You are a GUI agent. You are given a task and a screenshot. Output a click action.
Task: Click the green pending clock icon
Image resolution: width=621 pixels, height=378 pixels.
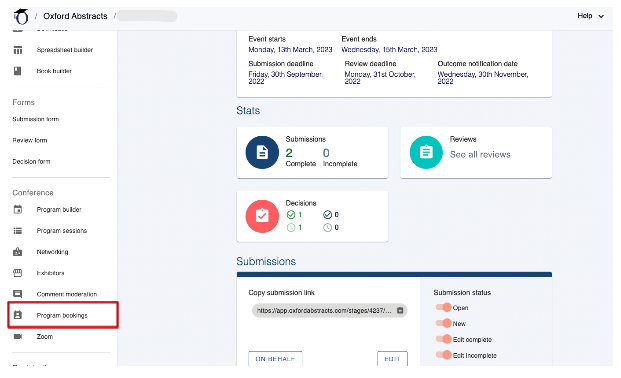pos(291,227)
